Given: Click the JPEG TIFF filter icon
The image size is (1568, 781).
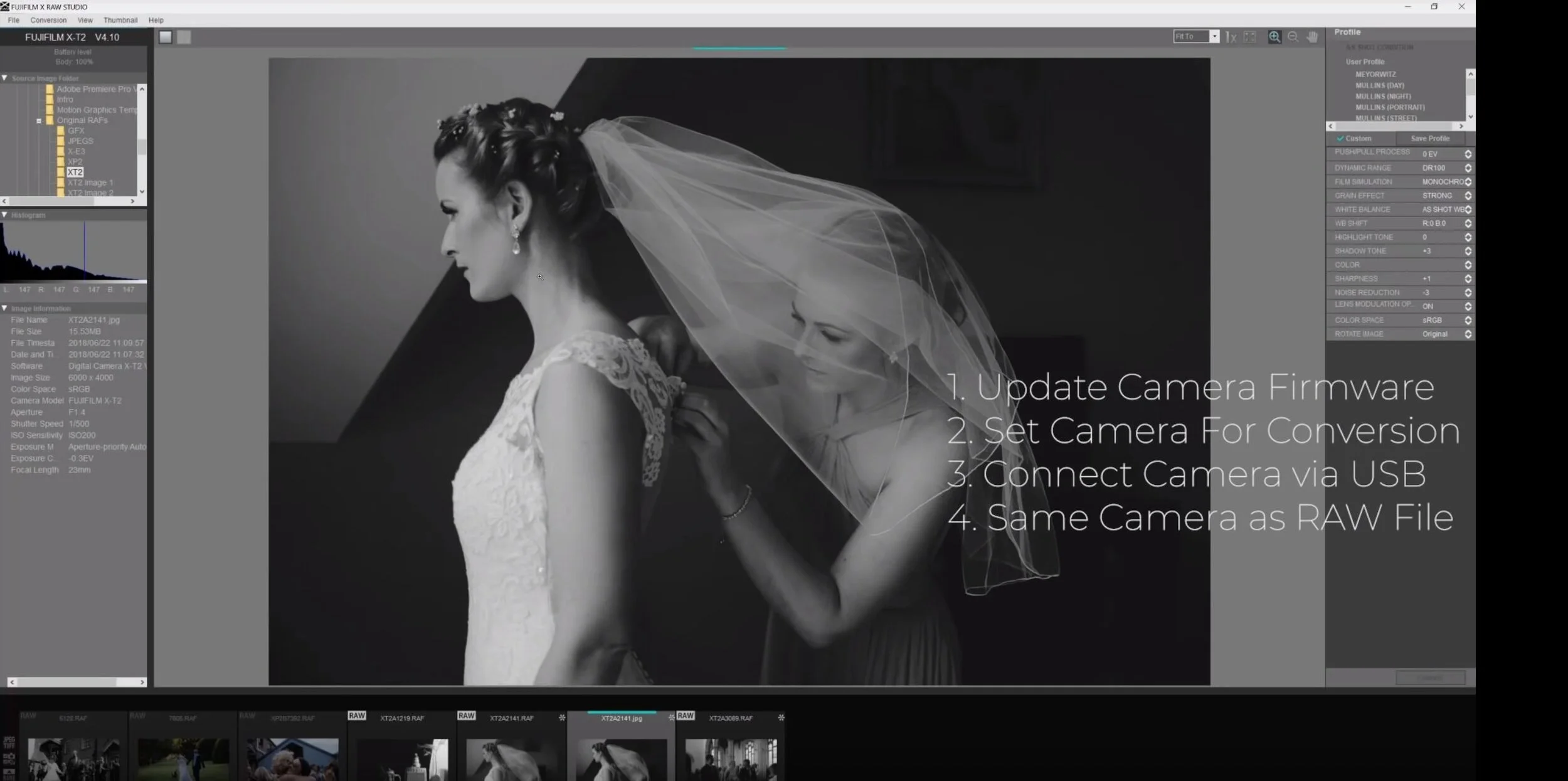Looking at the screenshot, I should (9, 743).
